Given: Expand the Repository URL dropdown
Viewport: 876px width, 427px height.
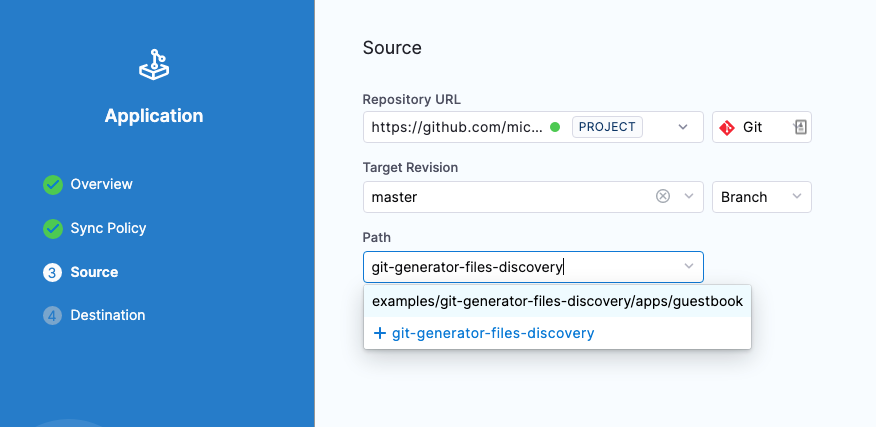Looking at the screenshot, I should pyautogui.click(x=683, y=127).
